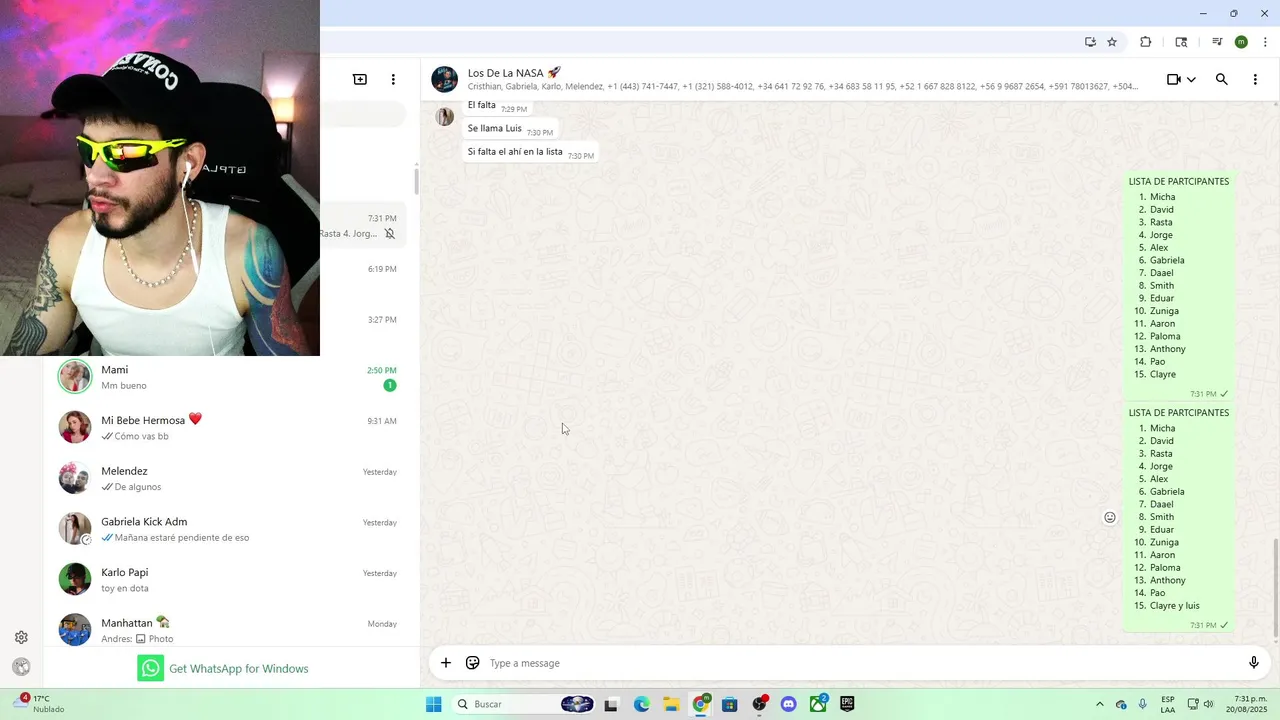
Task: Click the unread badge on Mami chat
Action: tap(390, 385)
